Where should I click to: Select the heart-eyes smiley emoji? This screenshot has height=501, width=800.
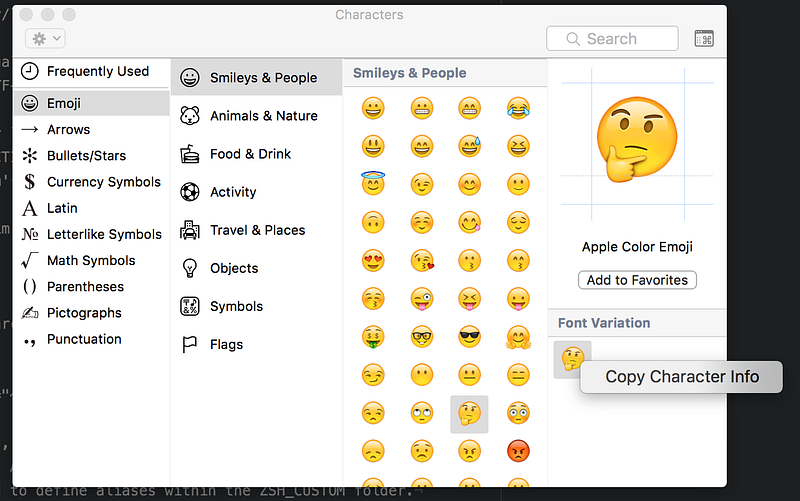[373, 261]
